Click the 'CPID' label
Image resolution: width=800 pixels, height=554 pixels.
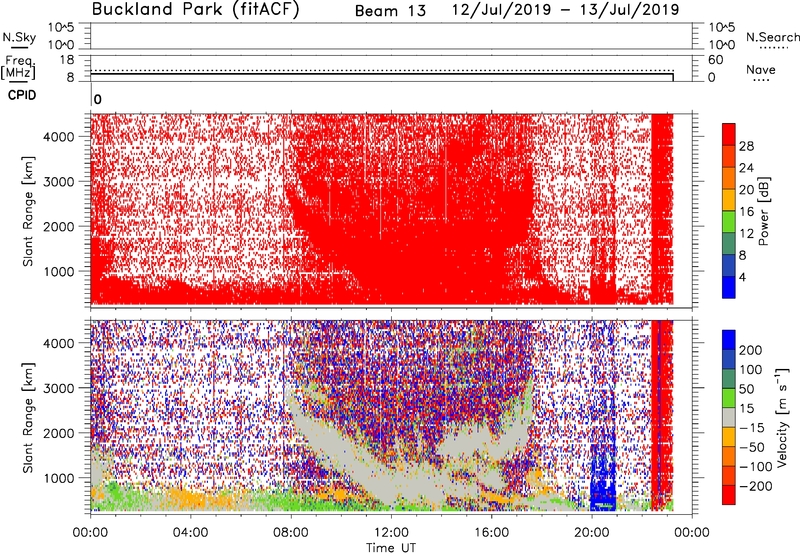click(22, 95)
